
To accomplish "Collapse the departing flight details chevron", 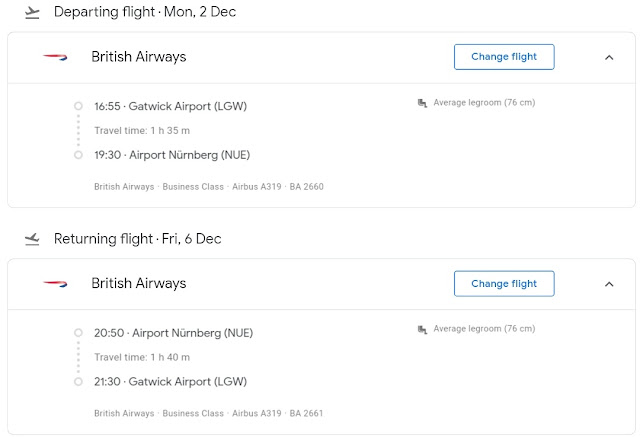I will (609, 57).
